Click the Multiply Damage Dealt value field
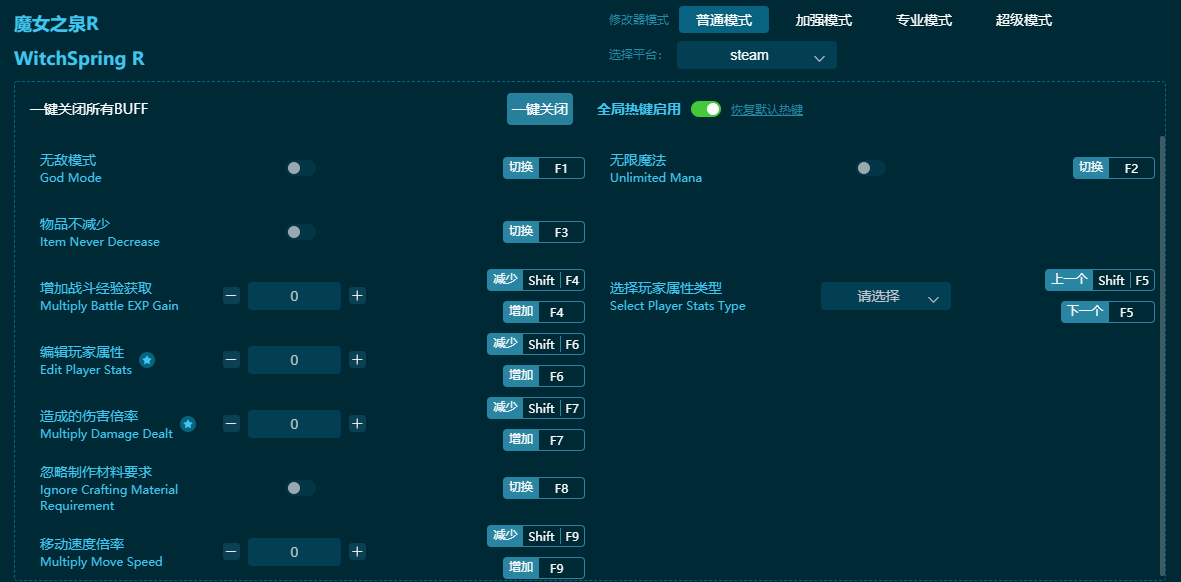The height and width of the screenshot is (582, 1181). tap(294, 424)
